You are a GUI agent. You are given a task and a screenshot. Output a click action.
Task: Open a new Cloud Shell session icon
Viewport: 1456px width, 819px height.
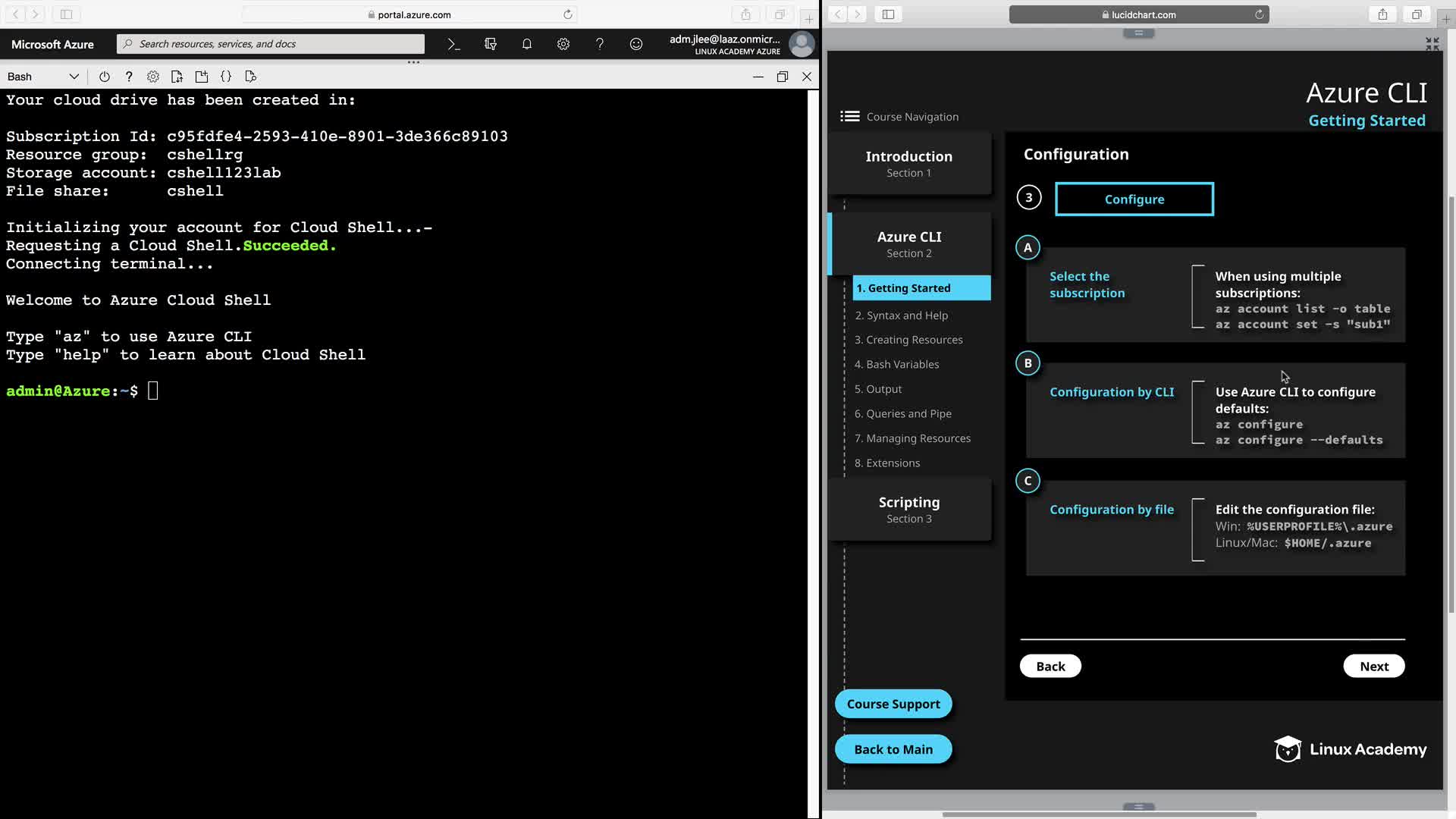(x=202, y=77)
